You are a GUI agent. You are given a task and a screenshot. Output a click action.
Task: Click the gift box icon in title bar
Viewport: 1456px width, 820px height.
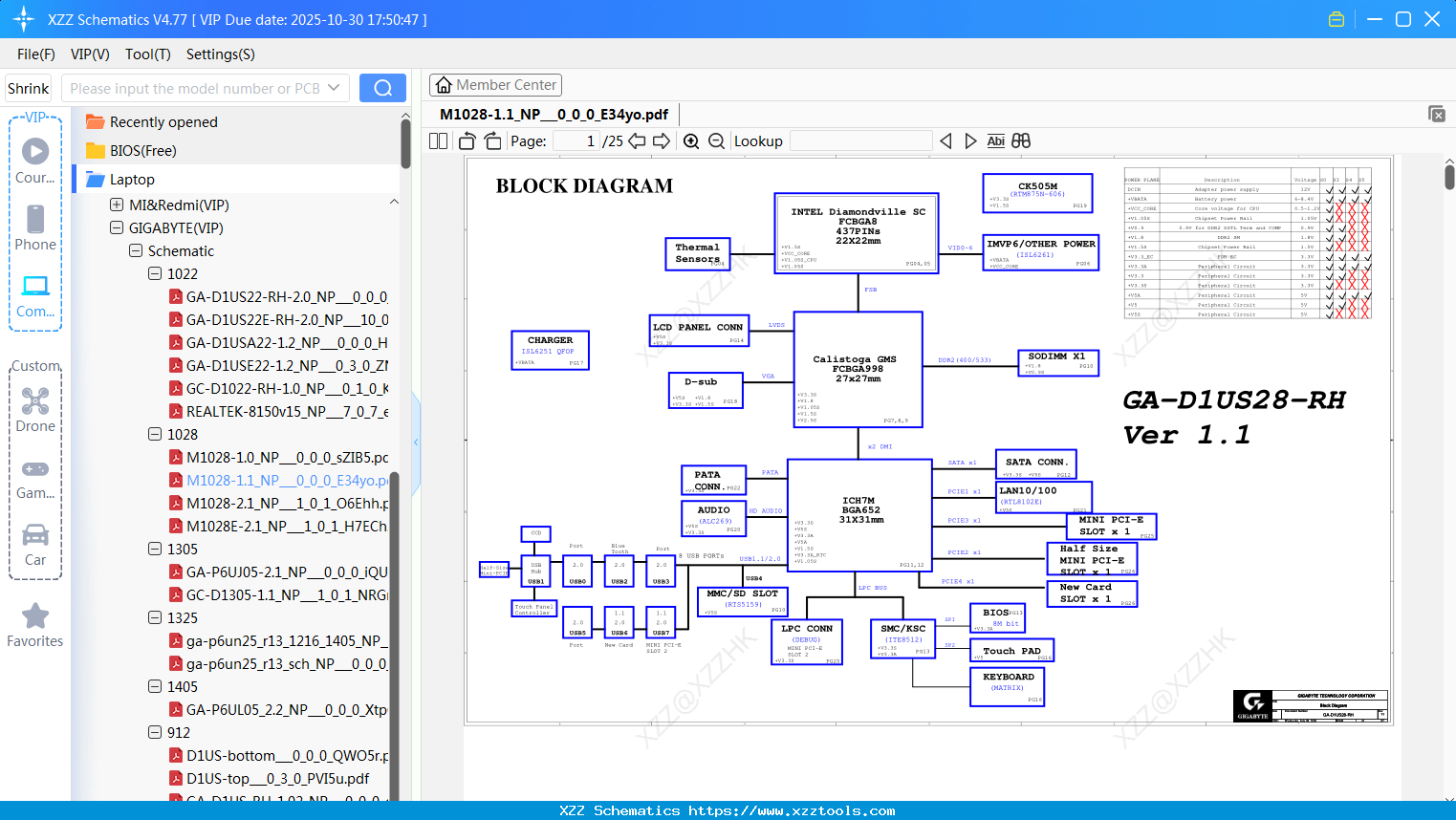pos(1336,19)
